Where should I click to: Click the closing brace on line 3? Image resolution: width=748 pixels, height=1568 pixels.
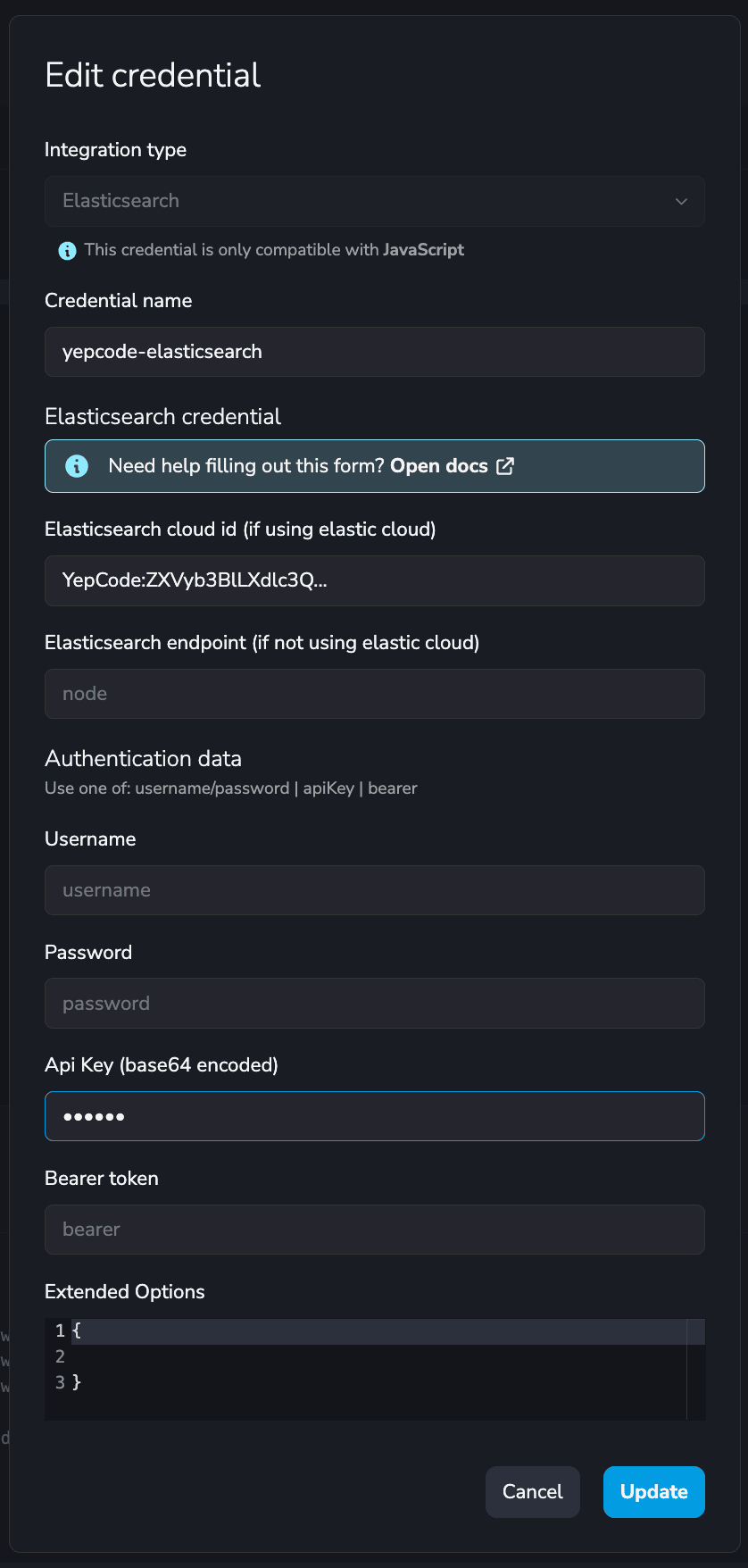(x=77, y=1382)
